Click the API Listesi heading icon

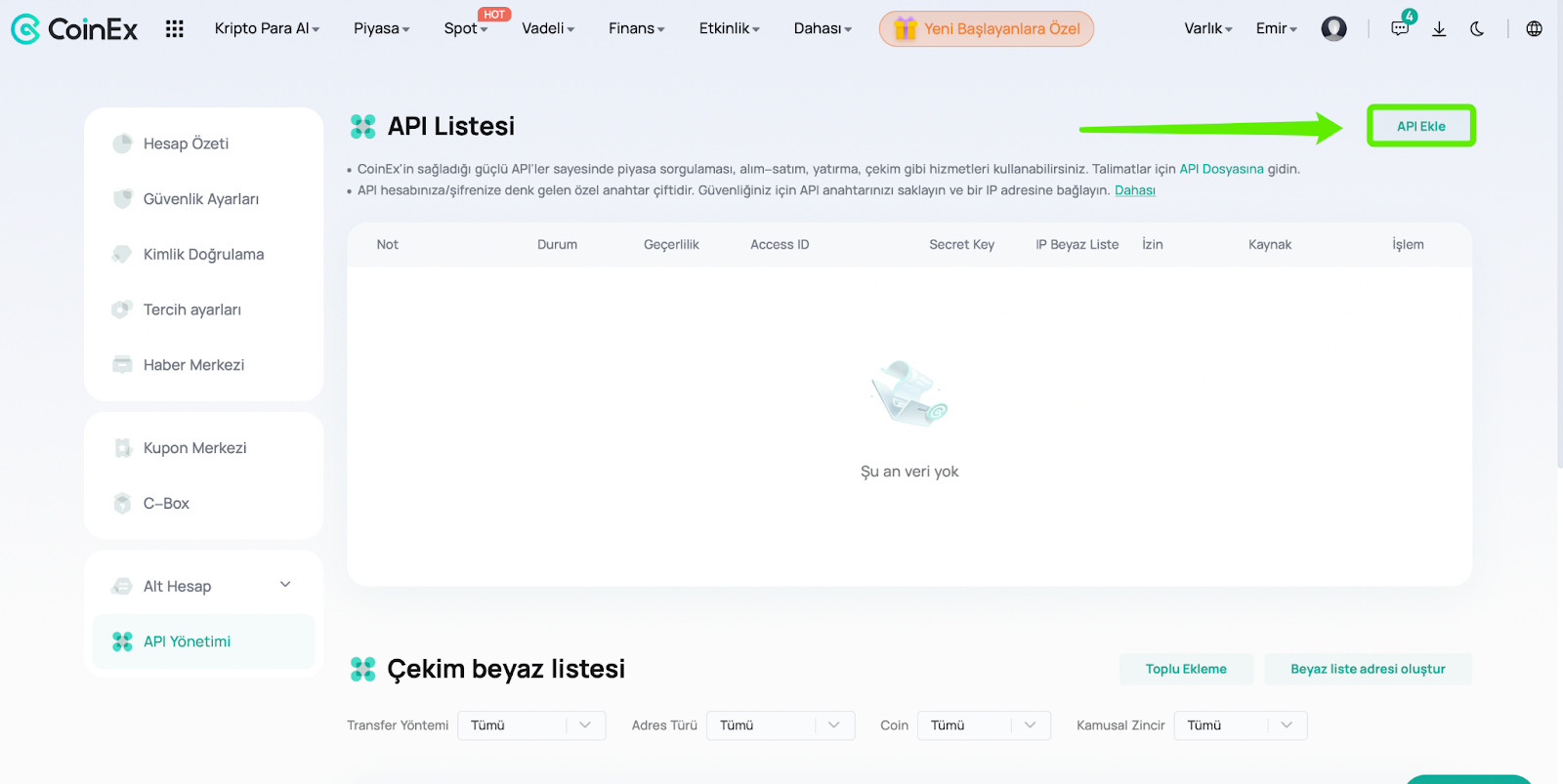pyautogui.click(x=362, y=126)
